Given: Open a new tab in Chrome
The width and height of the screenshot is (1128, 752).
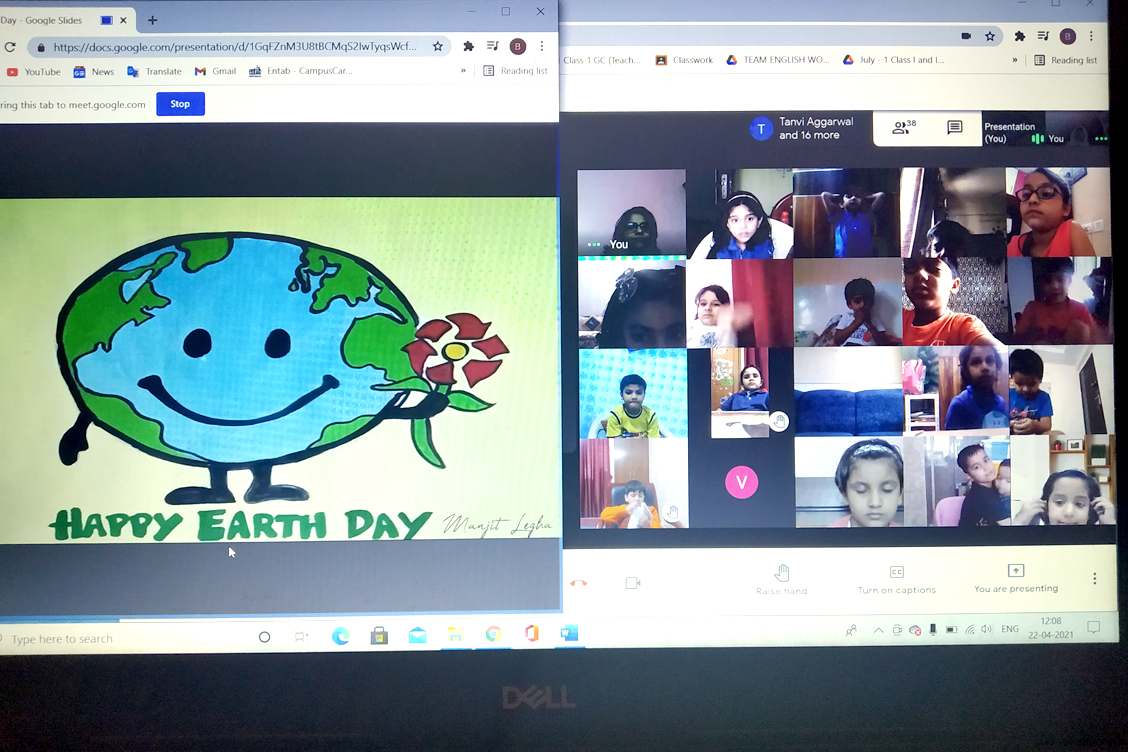Looking at the screenshot, I should point(152,20).
